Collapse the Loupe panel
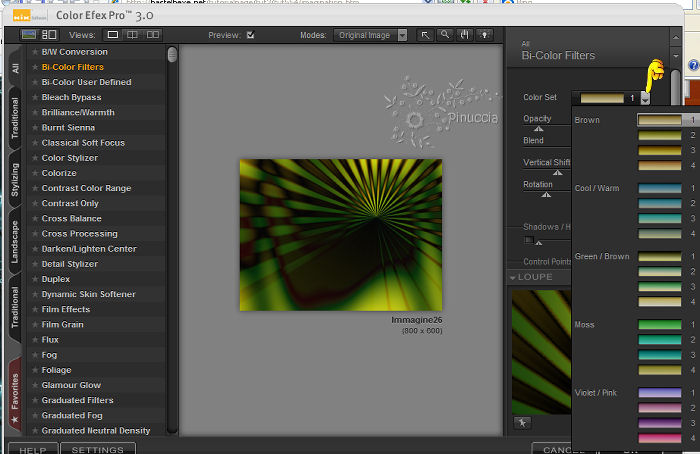The width and height of the screenshot is (700, 454). point(514,277)
